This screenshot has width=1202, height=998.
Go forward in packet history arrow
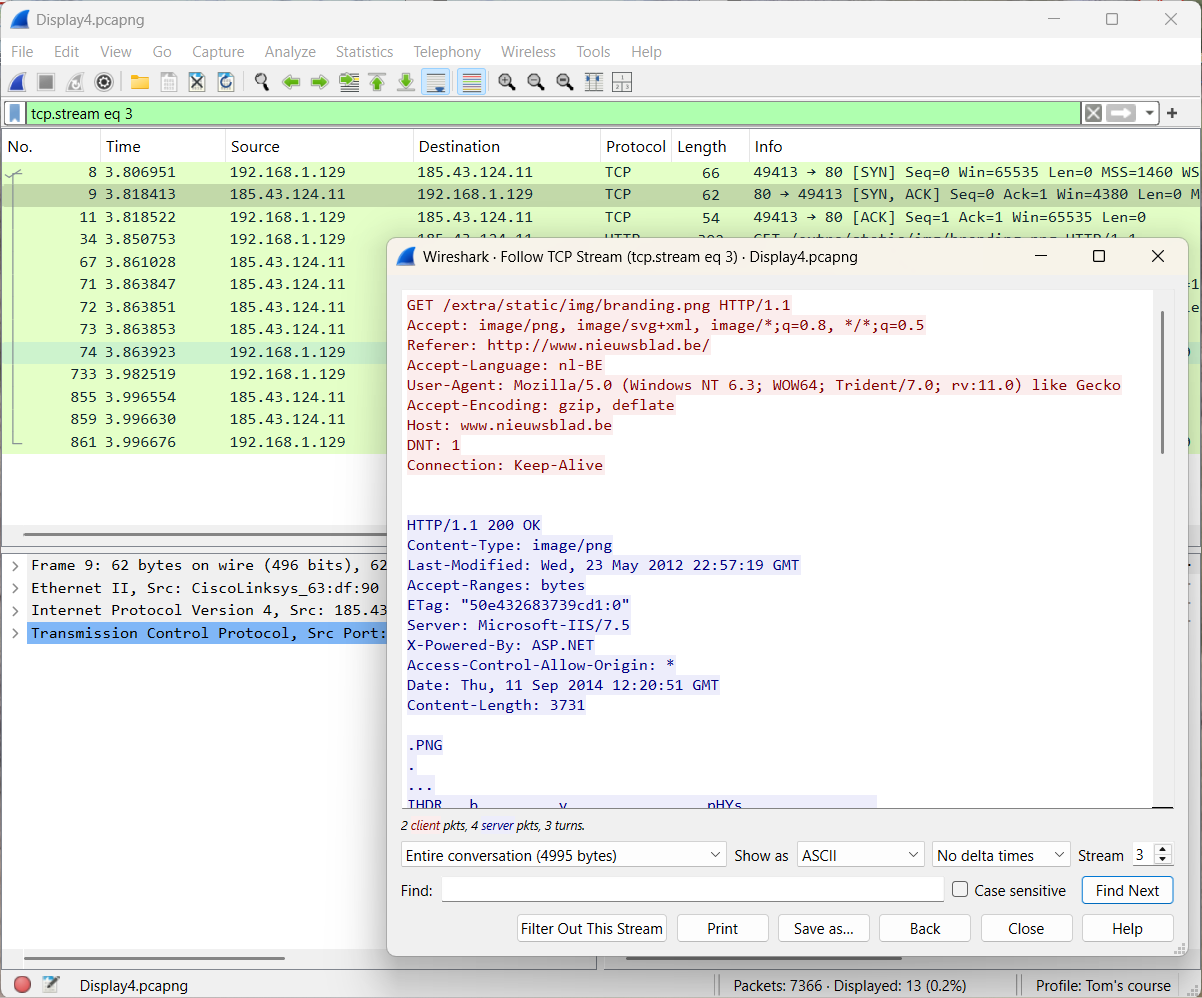point(320,82)
